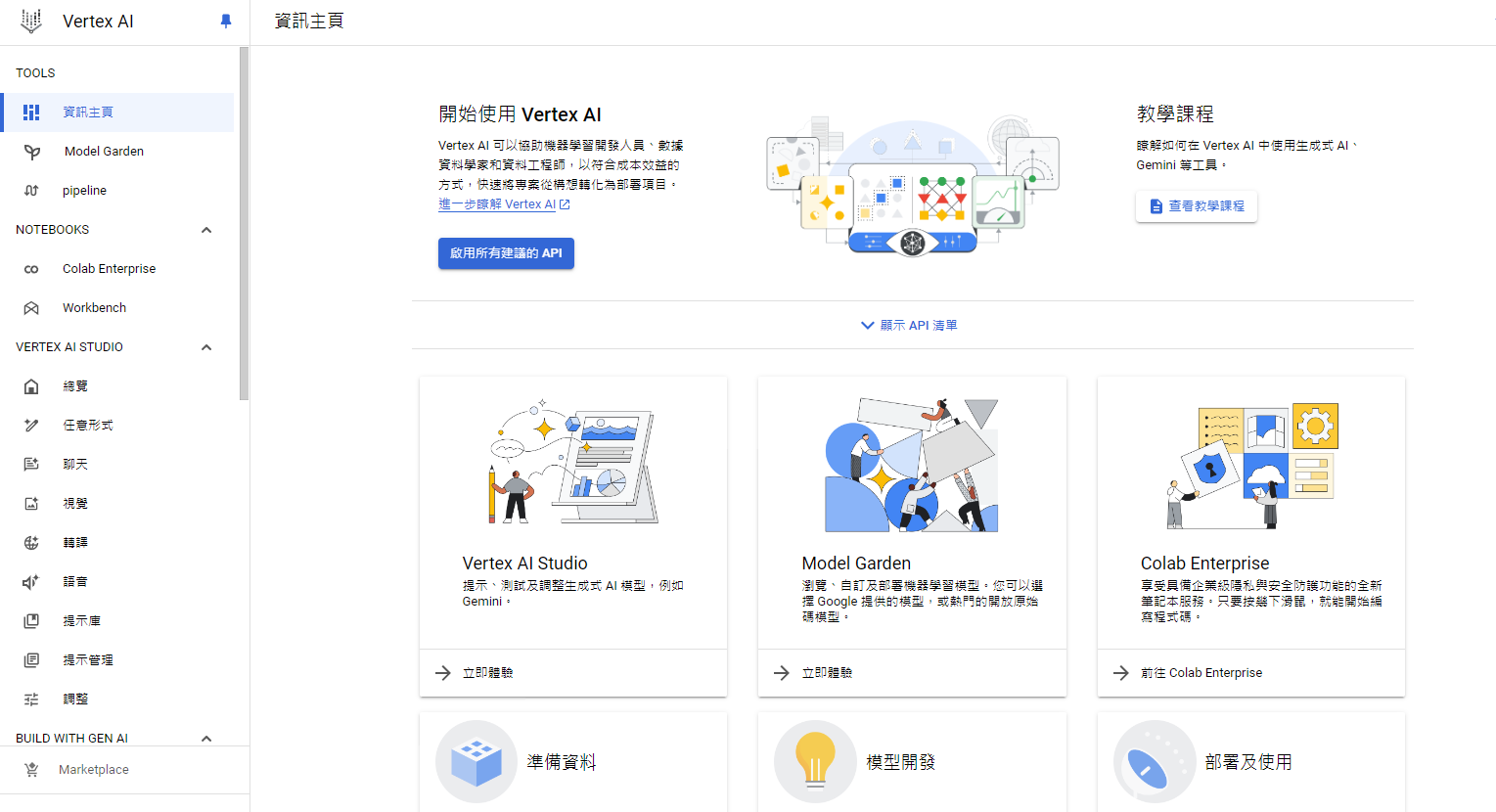
Task: Click the sidebar vertical scrollbar
Action: click(x=244, y=223)
